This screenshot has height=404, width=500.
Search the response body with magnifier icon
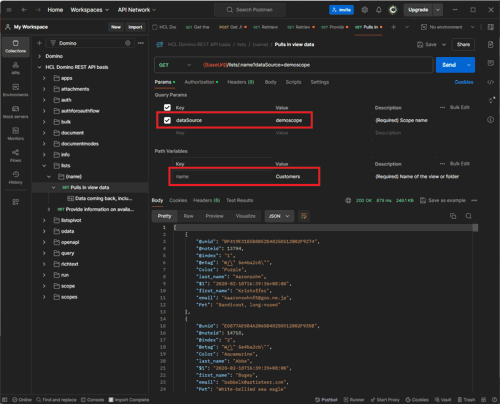pyautogui.click(x=468, y=216)
